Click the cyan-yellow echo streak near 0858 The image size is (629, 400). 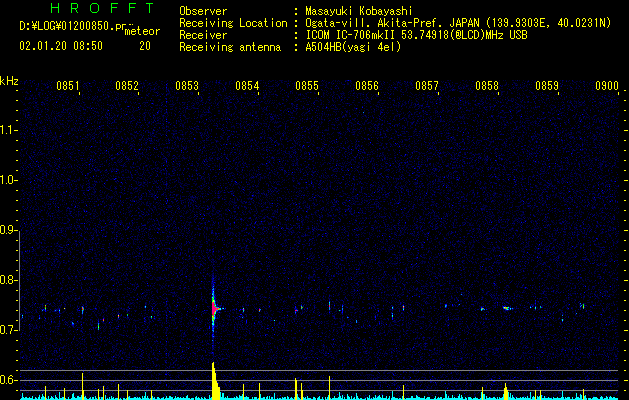pos(507,308)
